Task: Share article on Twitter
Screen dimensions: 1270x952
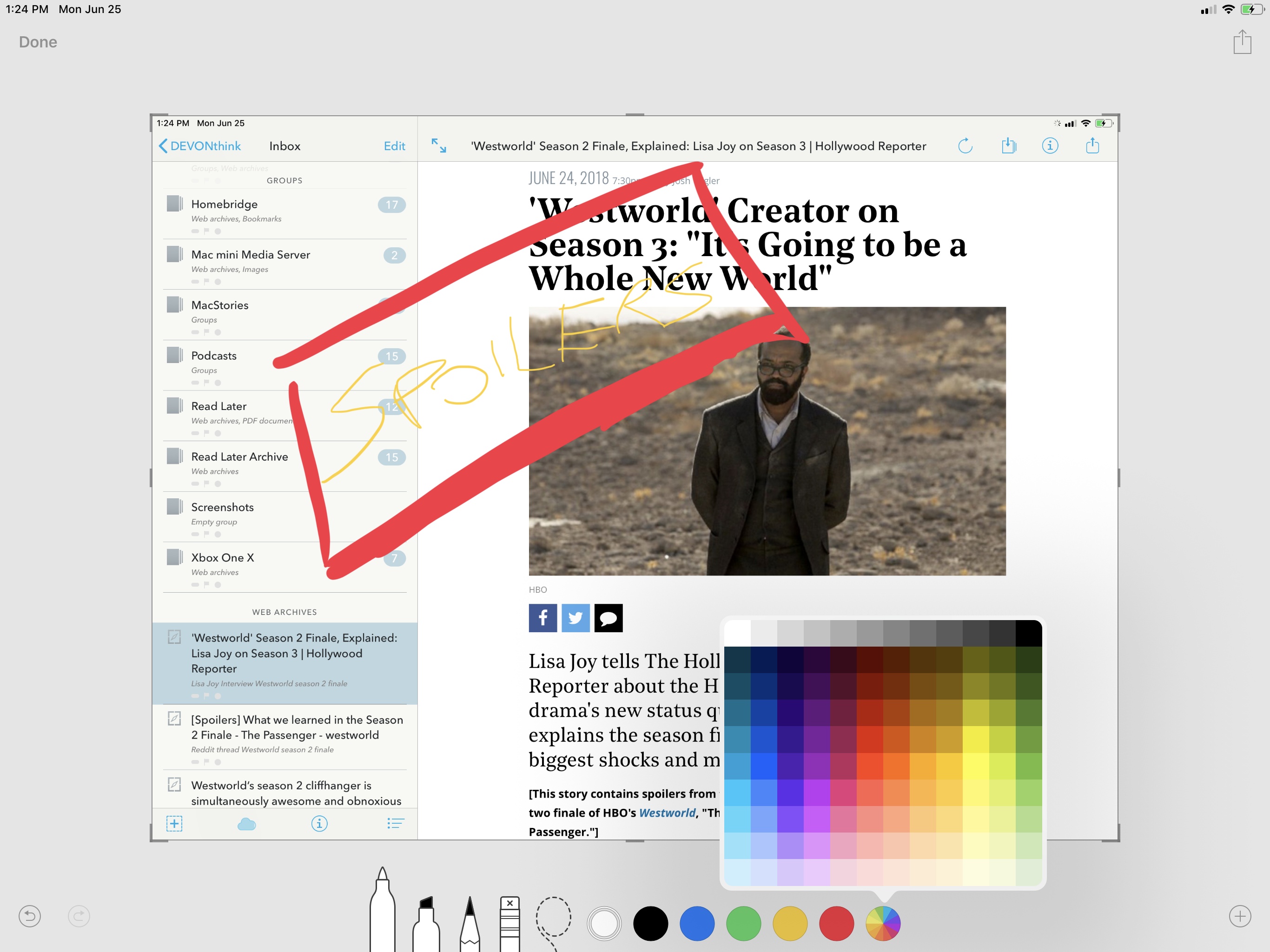Action: pos(575,618)
